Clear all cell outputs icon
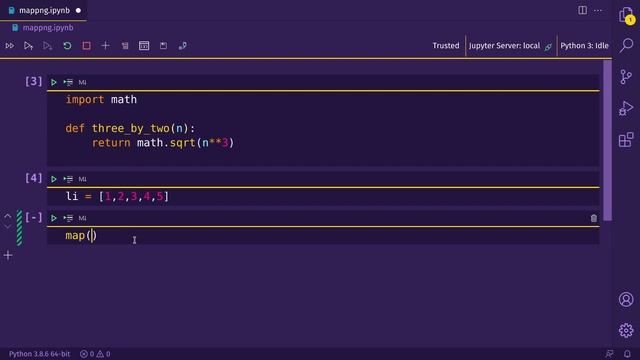The width and height of the screenshot is (640, 360). coord(125,46)
